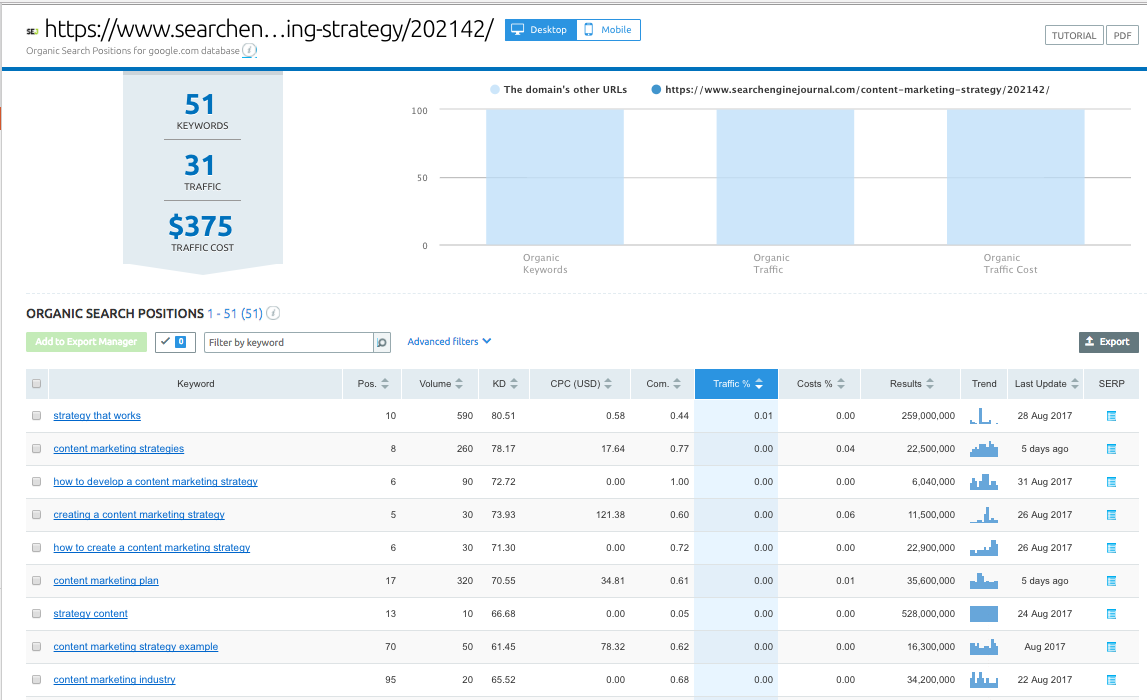The image size is (1147, 700).
Task: Open SERP results for "content marketing industry"
Action: pos(1110,679)
